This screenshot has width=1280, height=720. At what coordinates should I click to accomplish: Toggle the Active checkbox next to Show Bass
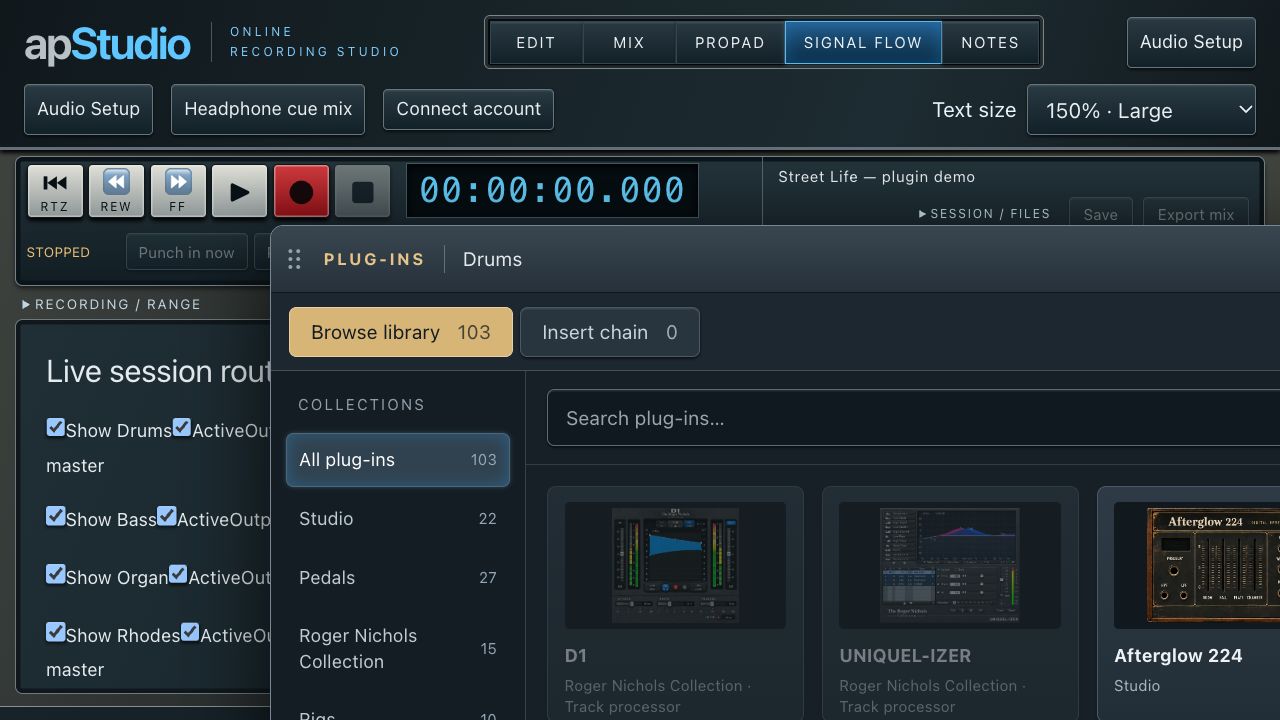coord(167,517)
